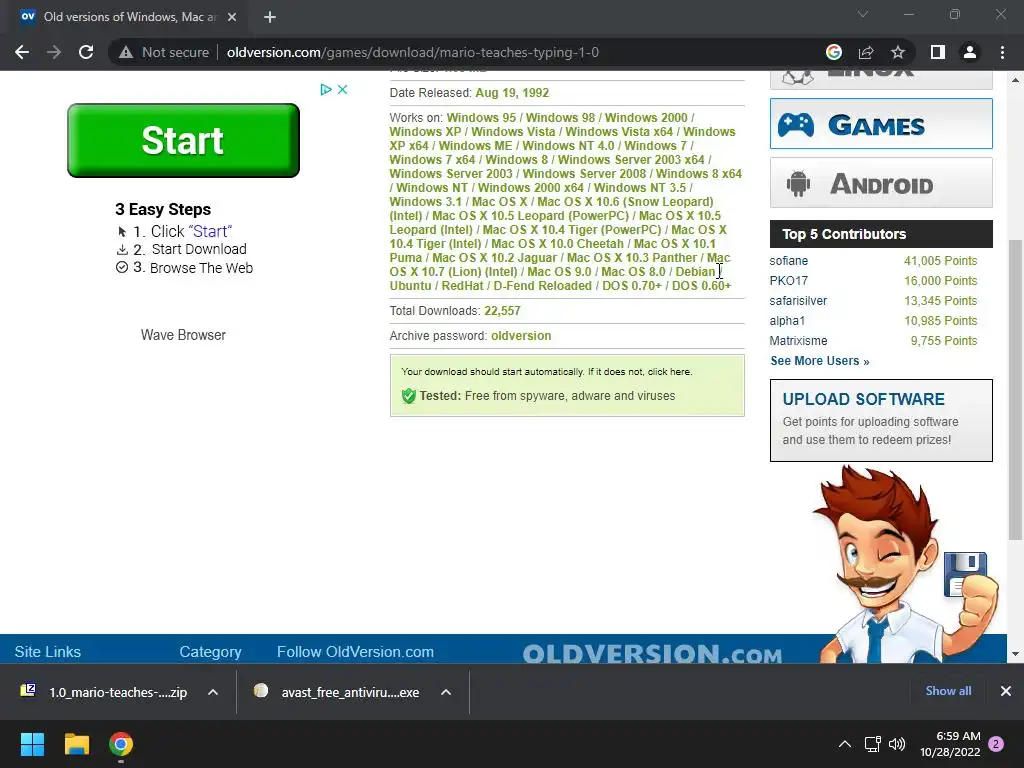Reload the oldversion.com page
1024x768 pixels.
pyautogui.click(x=86, y=52)
